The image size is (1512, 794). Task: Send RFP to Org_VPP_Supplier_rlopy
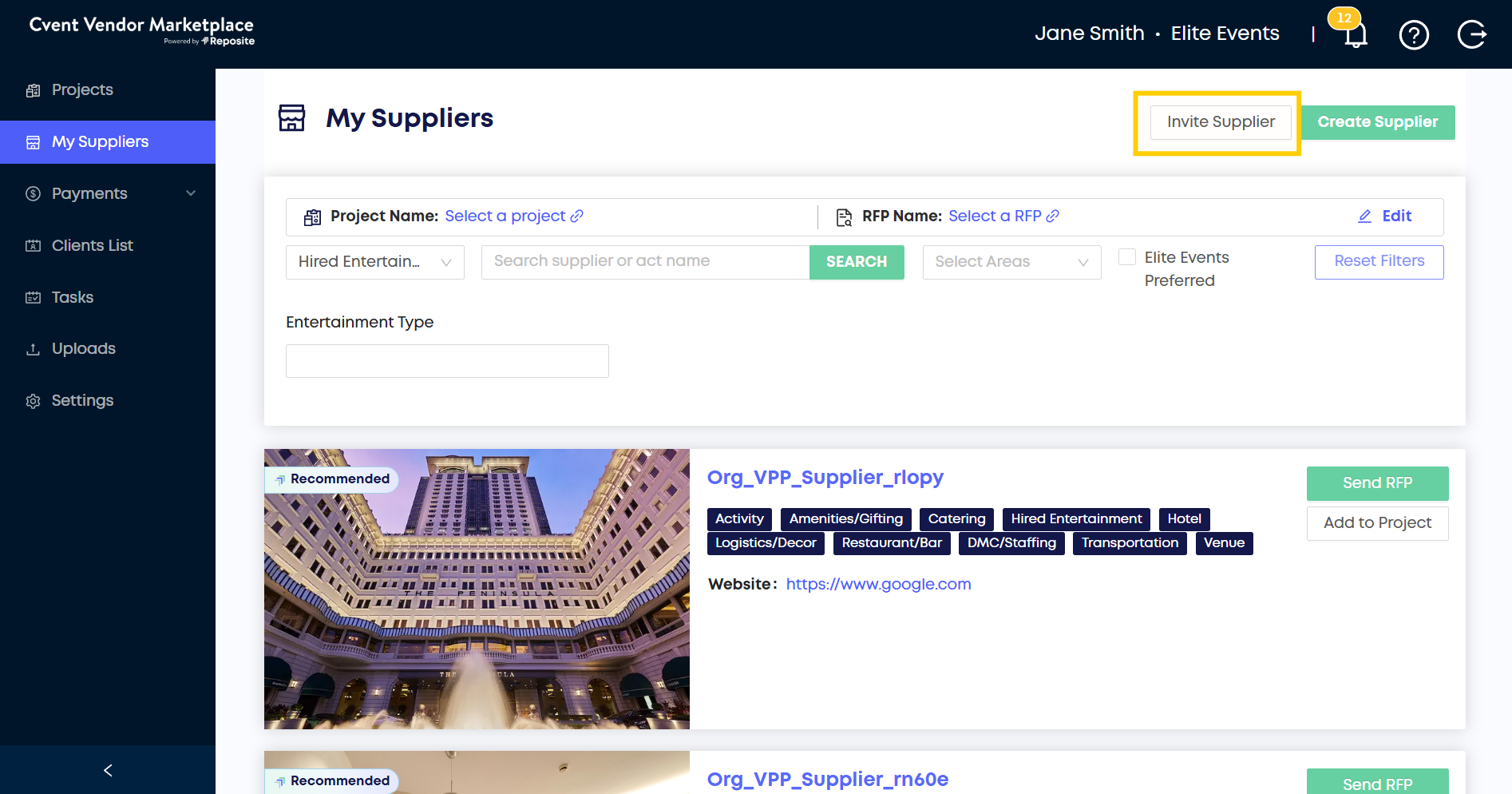1377,483
